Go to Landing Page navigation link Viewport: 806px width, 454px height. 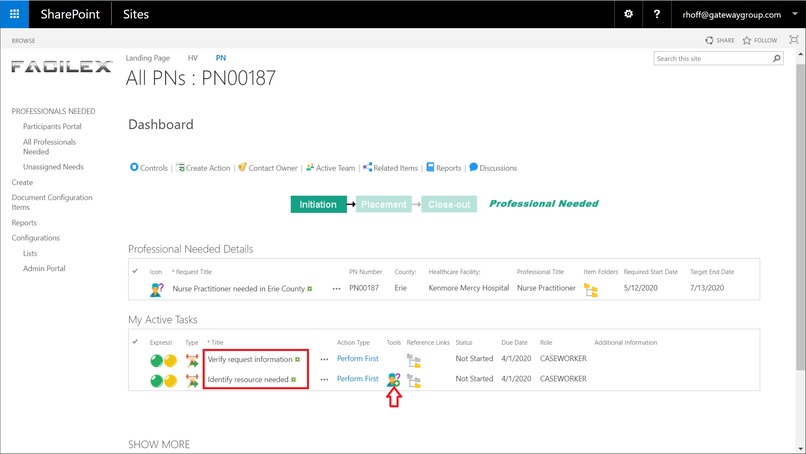[x=148, y=58]
